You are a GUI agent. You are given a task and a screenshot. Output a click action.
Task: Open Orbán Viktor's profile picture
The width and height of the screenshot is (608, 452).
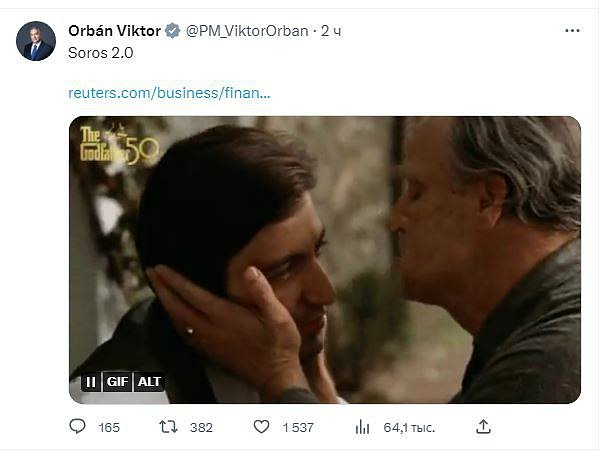click(x=36, y=40)
